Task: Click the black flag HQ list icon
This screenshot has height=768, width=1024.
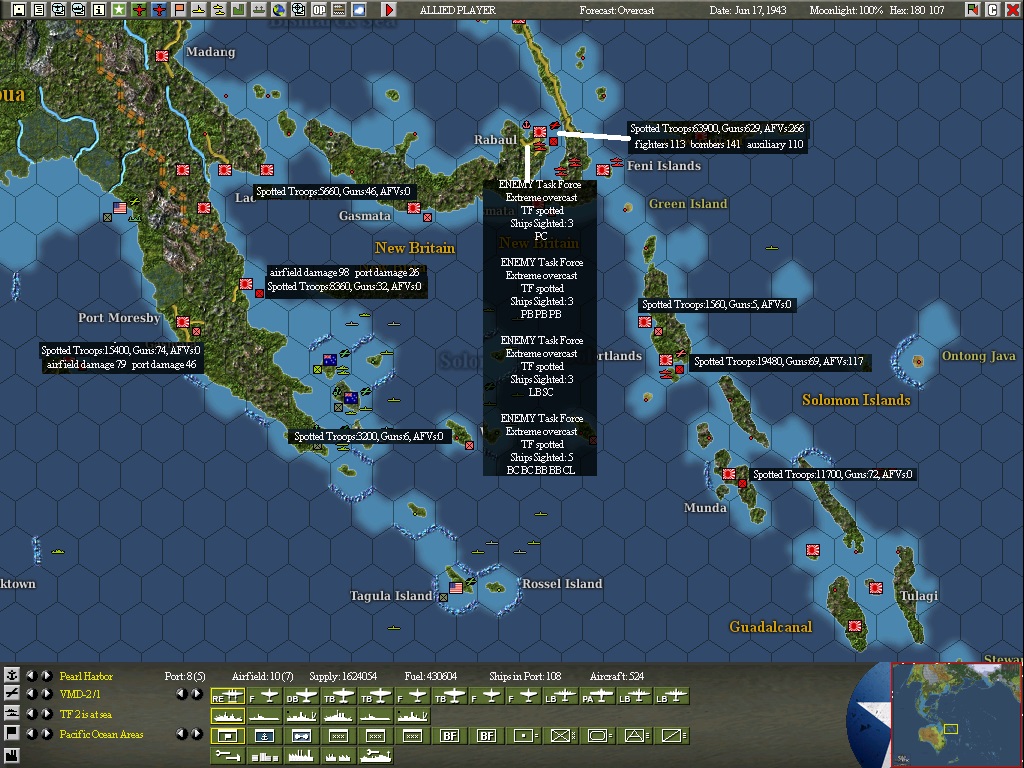Action: coord(12,733)
